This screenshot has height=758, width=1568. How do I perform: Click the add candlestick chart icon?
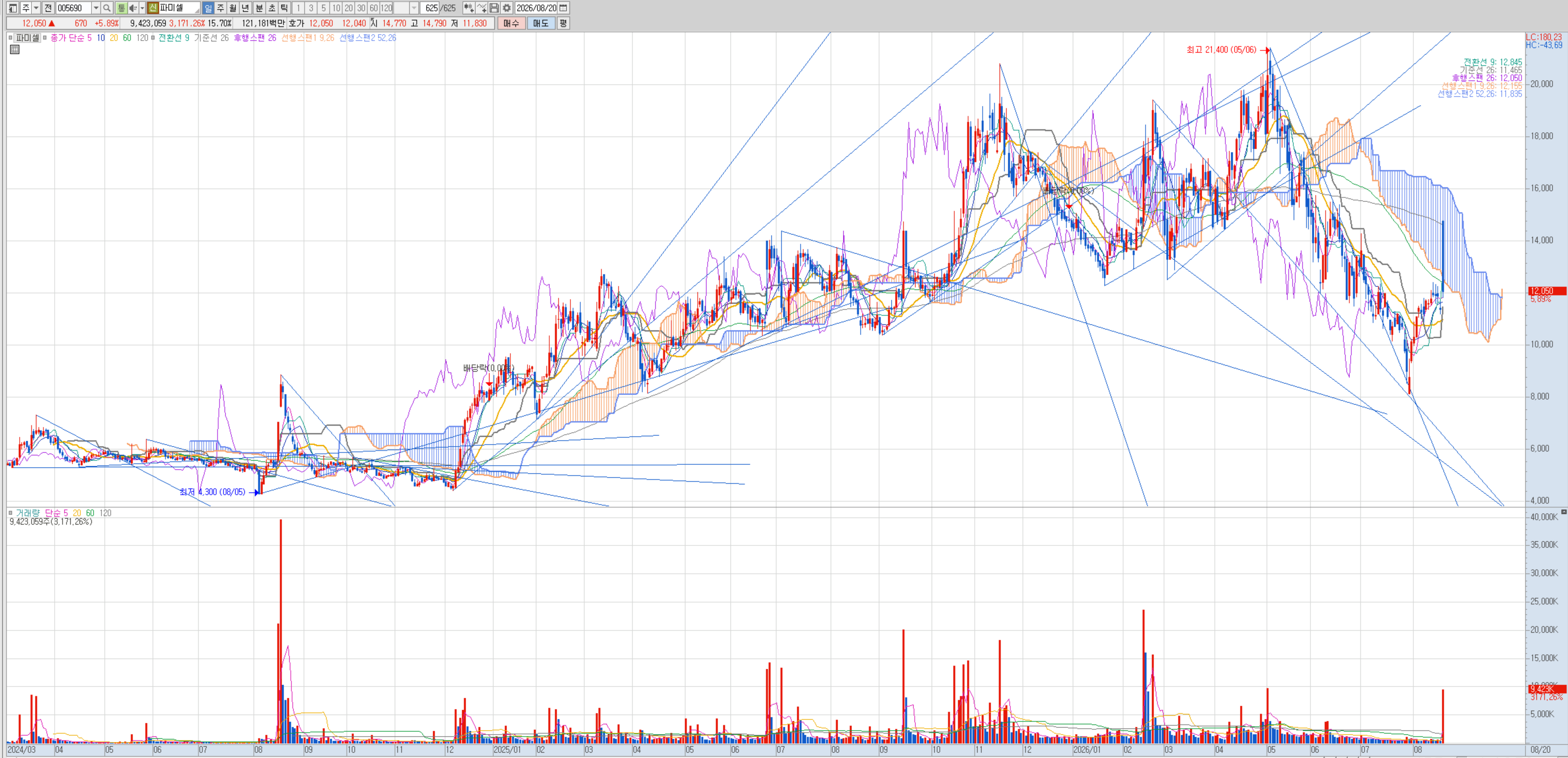point(468,8)
